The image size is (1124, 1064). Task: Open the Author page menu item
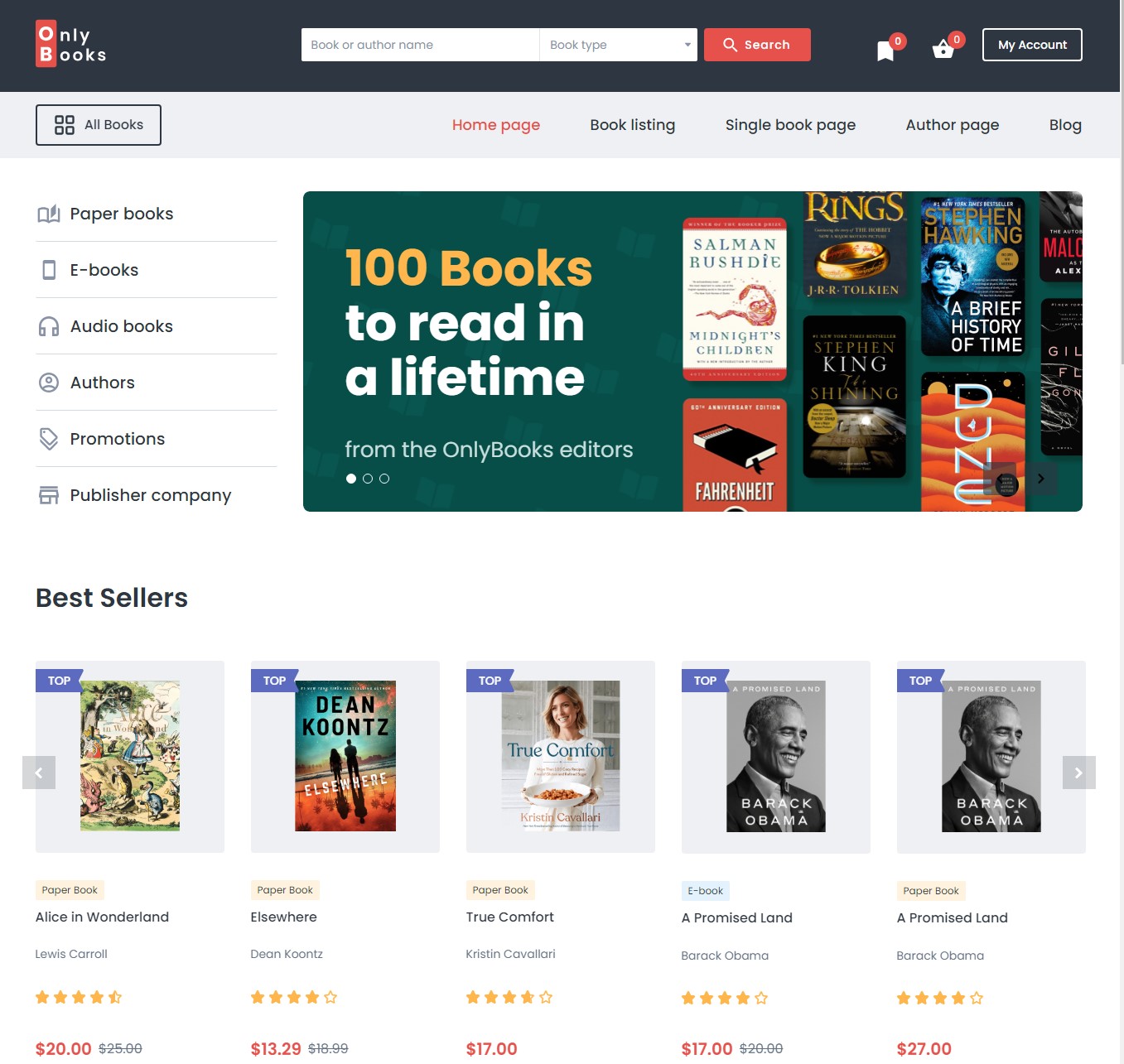[953, 125]
